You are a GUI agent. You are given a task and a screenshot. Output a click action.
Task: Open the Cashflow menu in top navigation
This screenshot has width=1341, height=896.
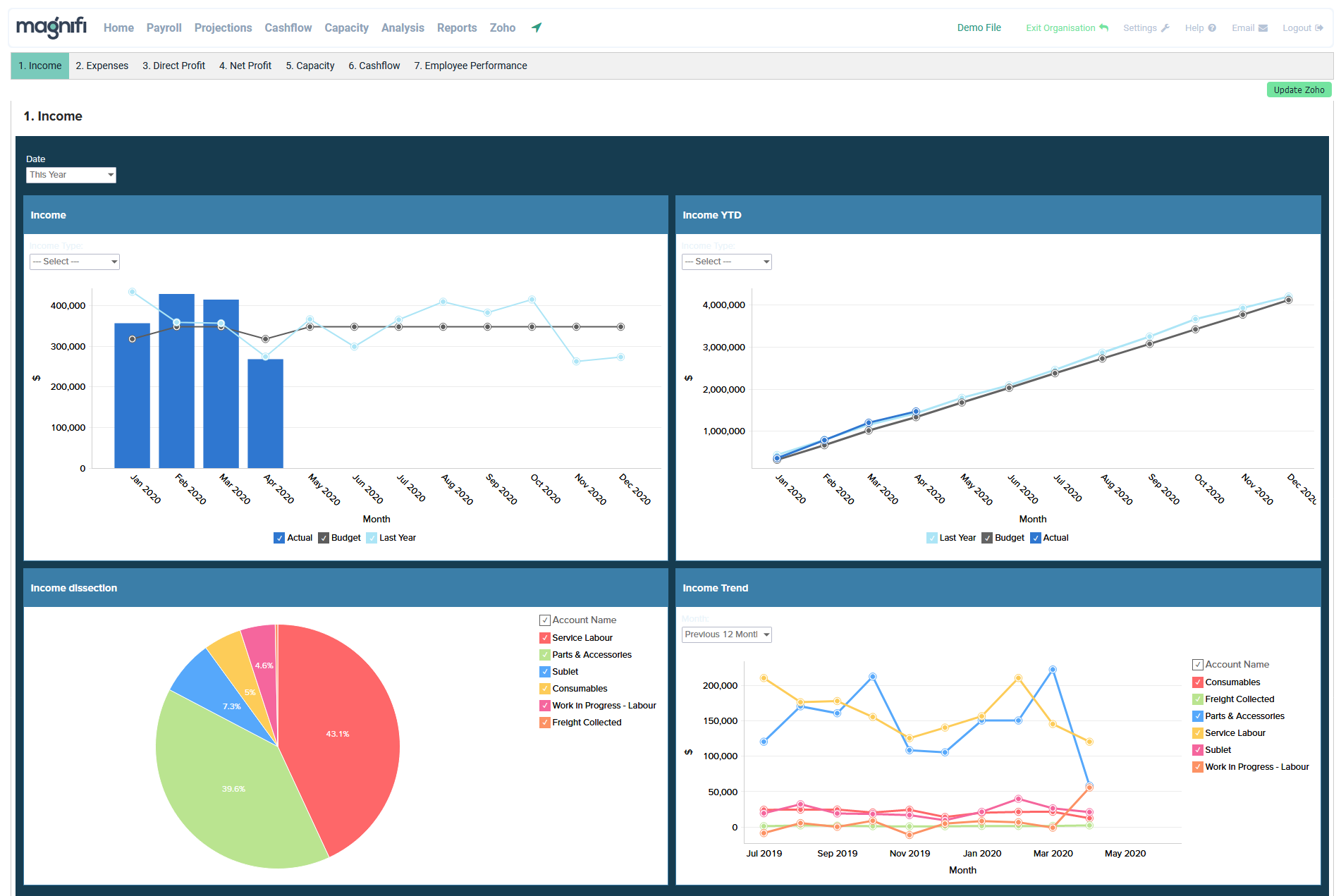[x=288, y=27]
